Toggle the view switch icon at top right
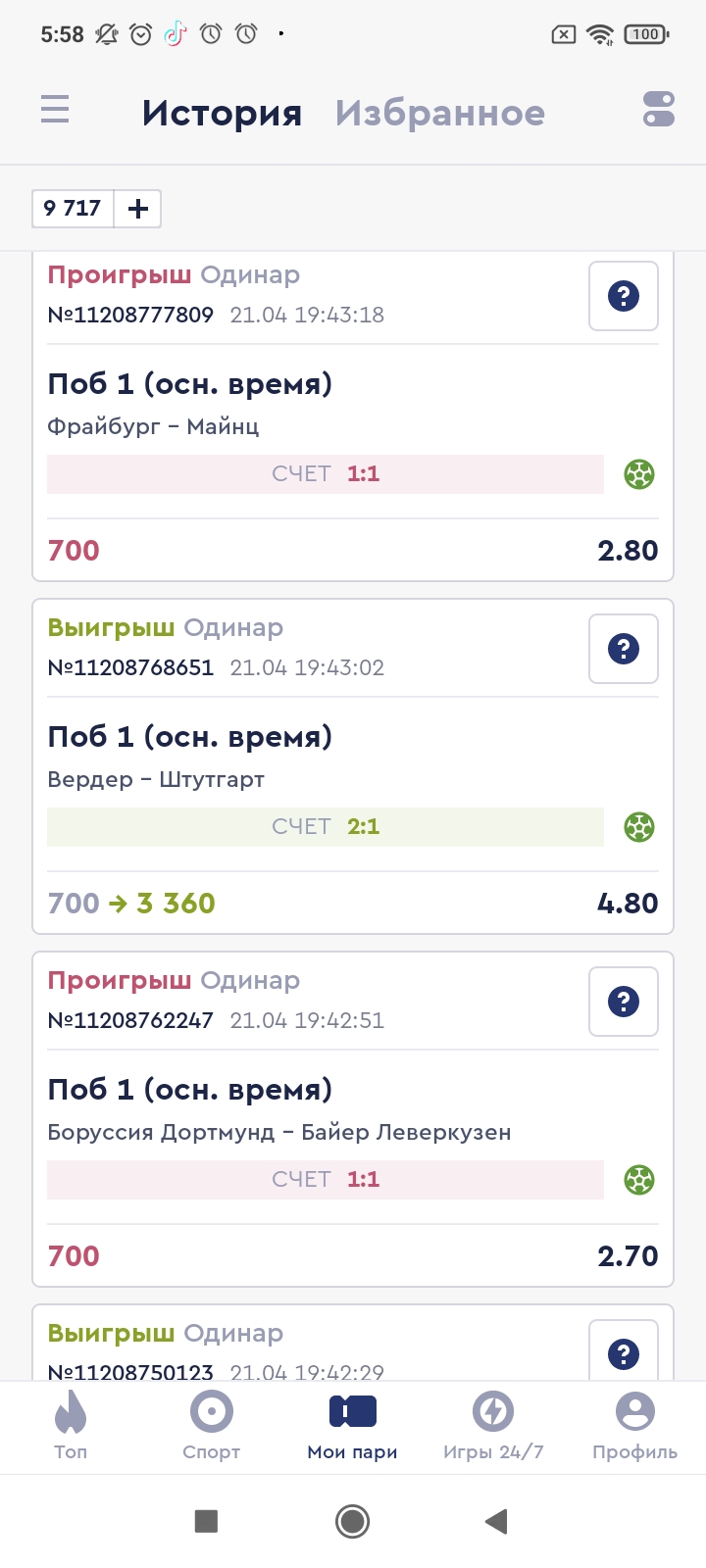The width and height of the screenshot is (706, 1568). click(659, 109)
